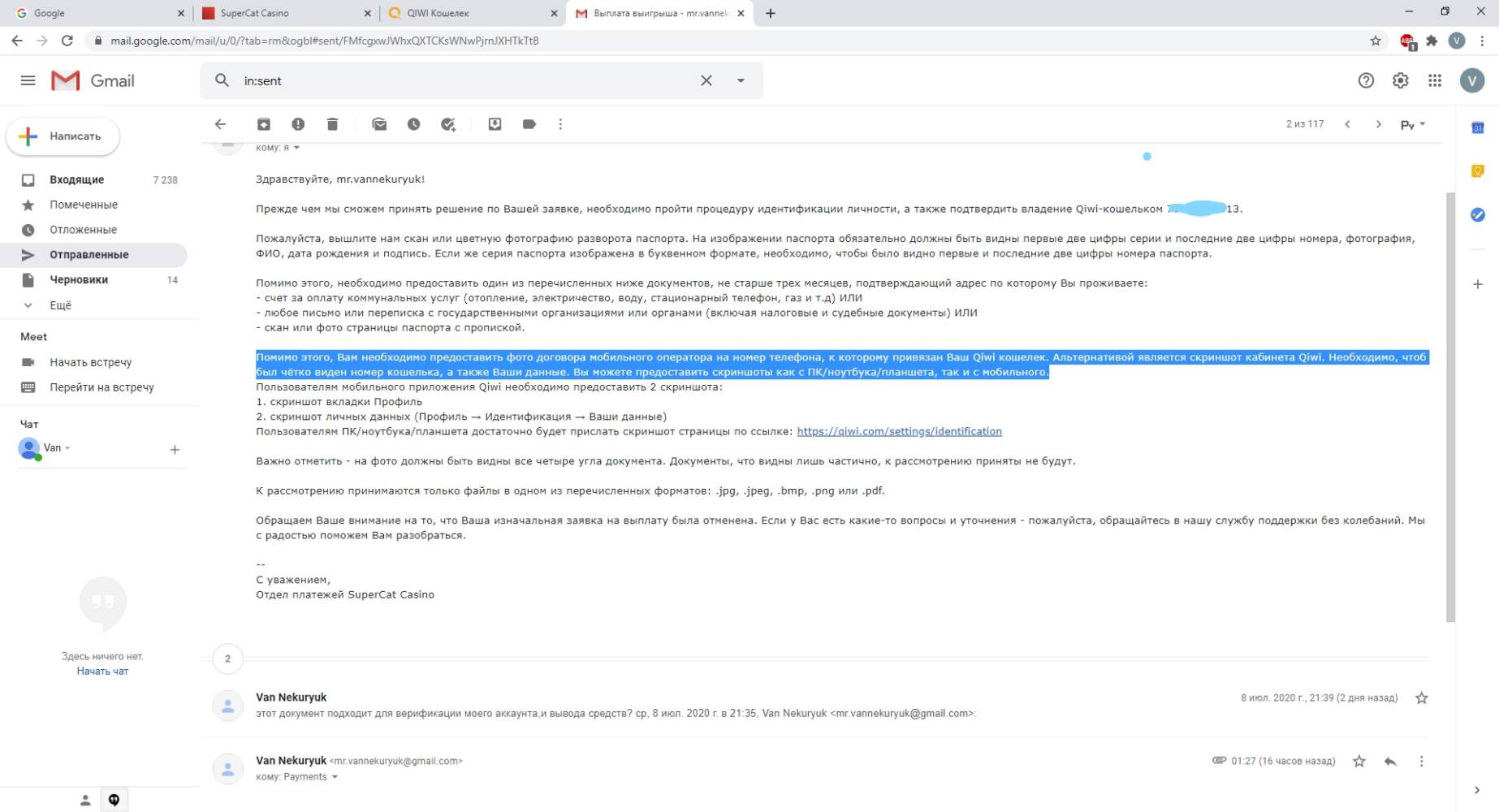Open Google Tasks side panel

[x=1478, y=214]
